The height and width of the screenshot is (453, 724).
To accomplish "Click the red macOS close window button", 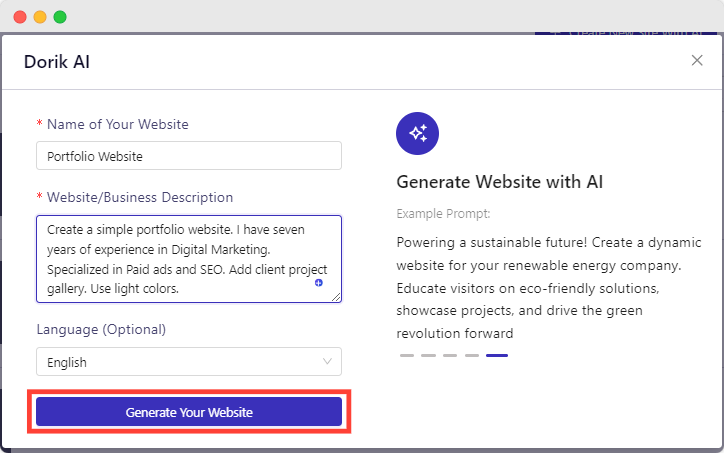I will [x=20, y=17].
